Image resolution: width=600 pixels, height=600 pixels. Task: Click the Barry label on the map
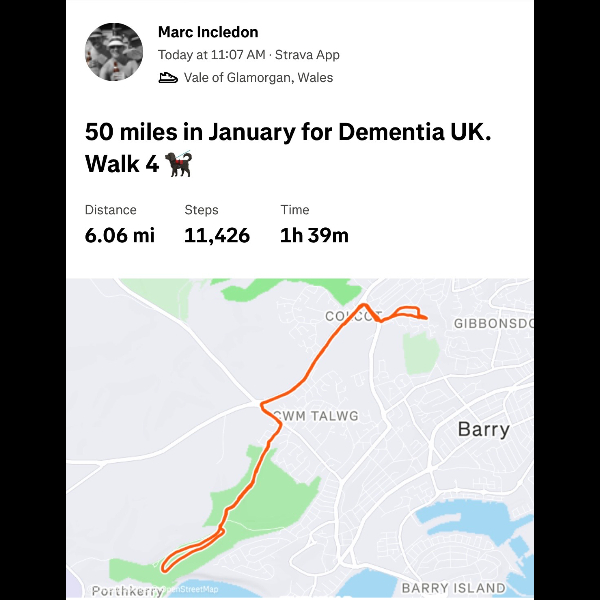click(x=483, y=430)
